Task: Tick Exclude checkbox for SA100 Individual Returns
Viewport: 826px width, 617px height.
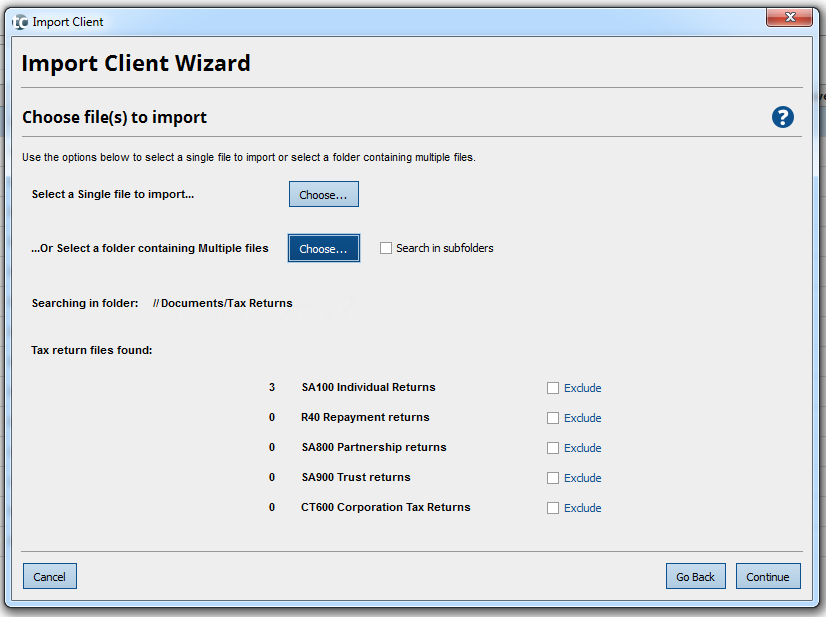Action: 553,388
